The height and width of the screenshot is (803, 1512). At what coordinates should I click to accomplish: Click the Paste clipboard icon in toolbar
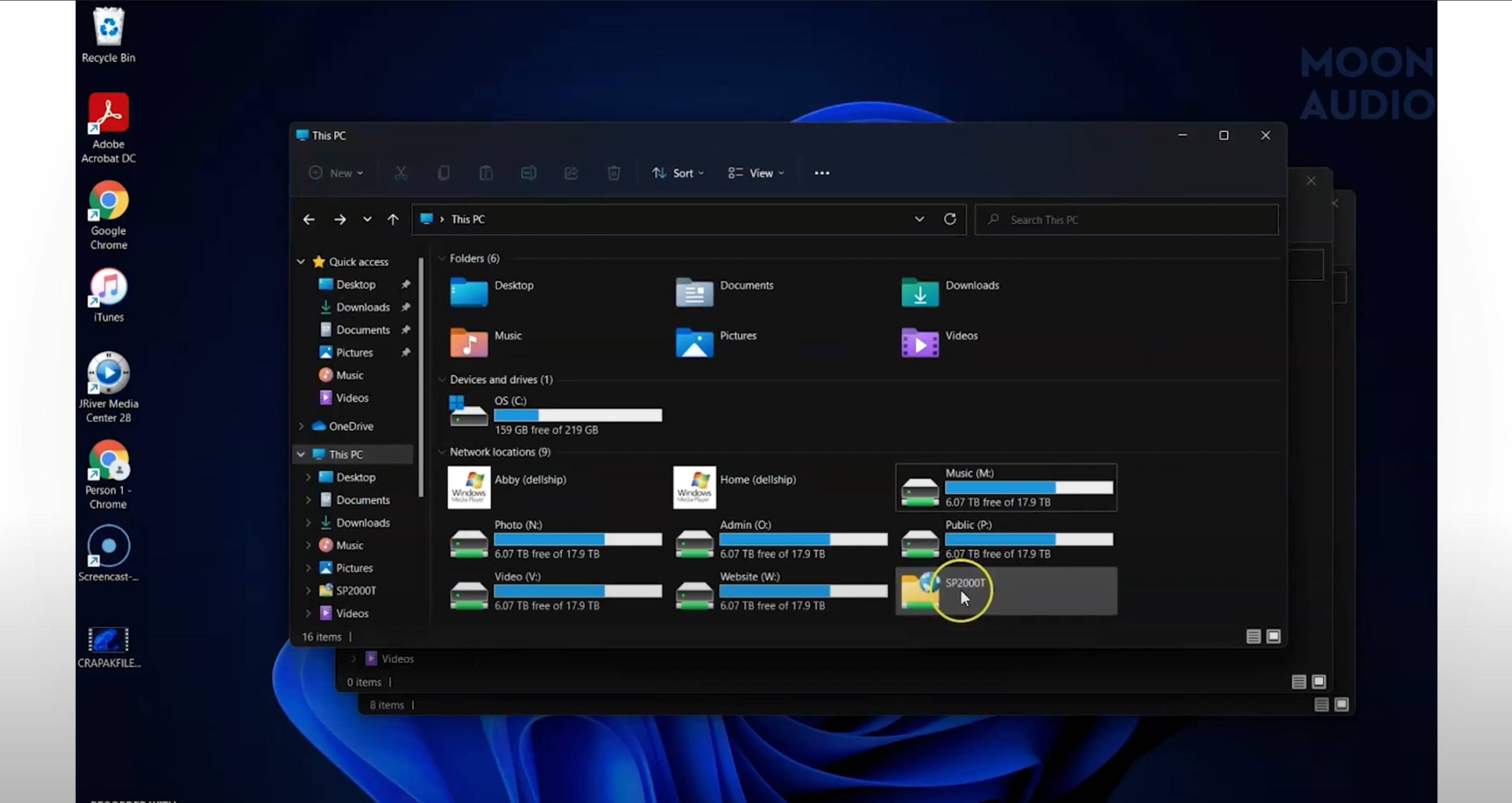(486, 173)
